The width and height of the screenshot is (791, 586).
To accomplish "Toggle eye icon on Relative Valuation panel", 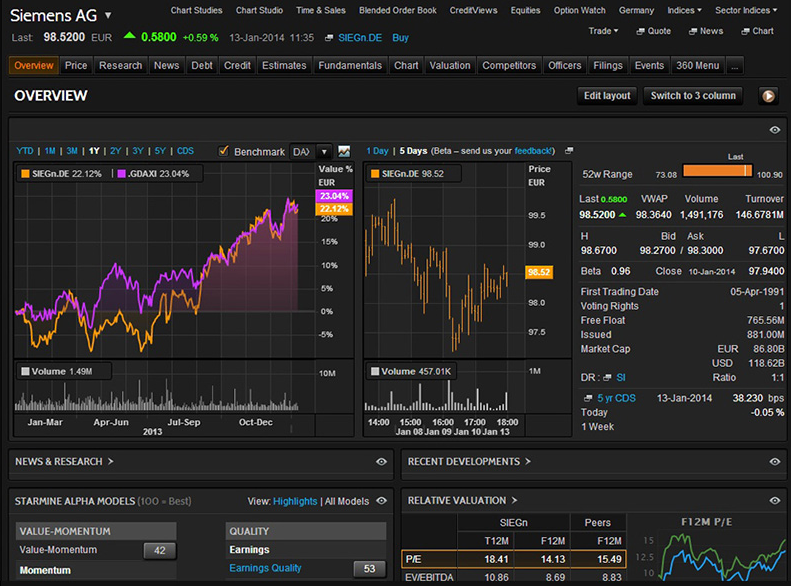I will [x=774, y=500].
